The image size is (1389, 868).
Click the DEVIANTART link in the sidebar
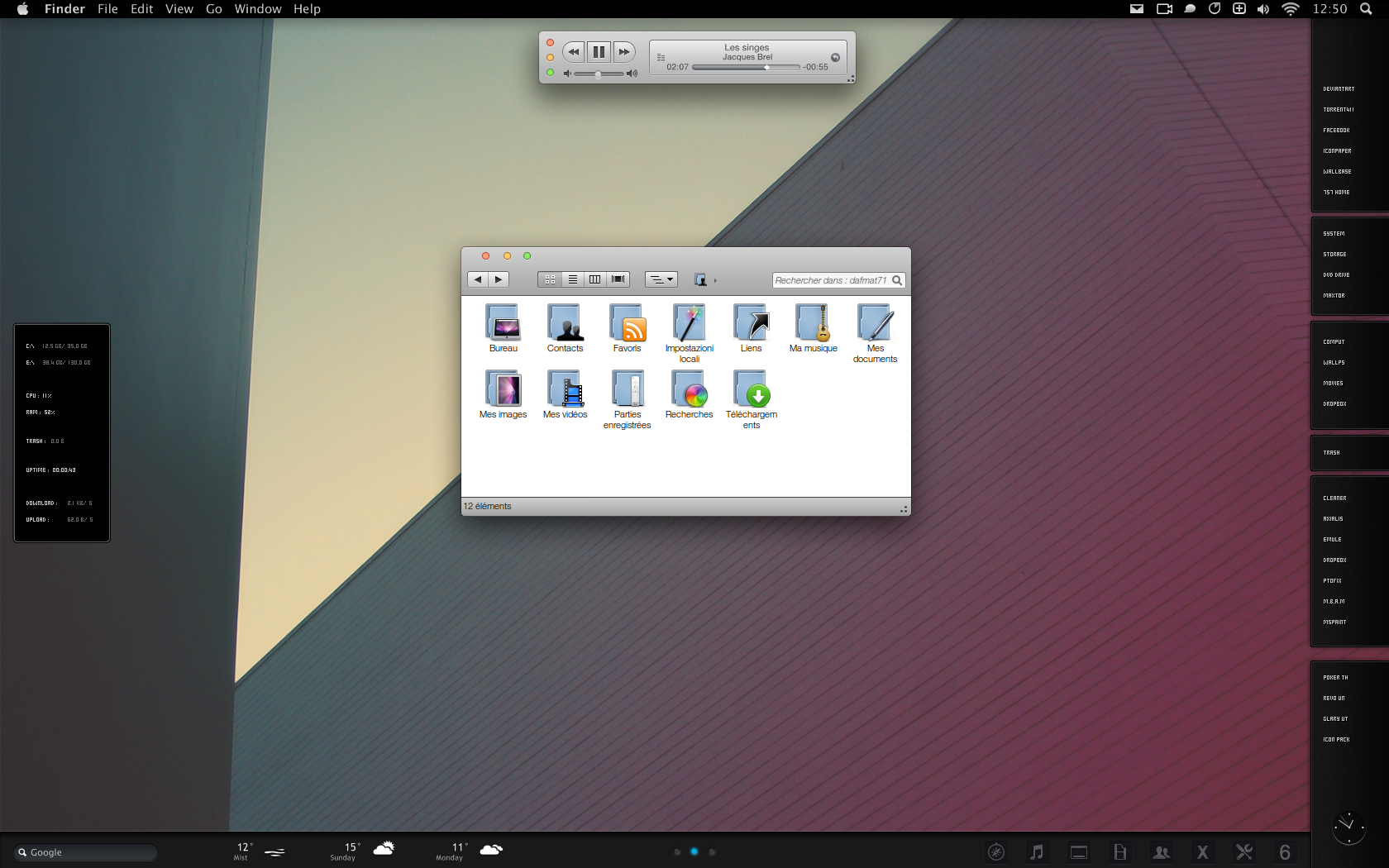tap(1339, 89)
